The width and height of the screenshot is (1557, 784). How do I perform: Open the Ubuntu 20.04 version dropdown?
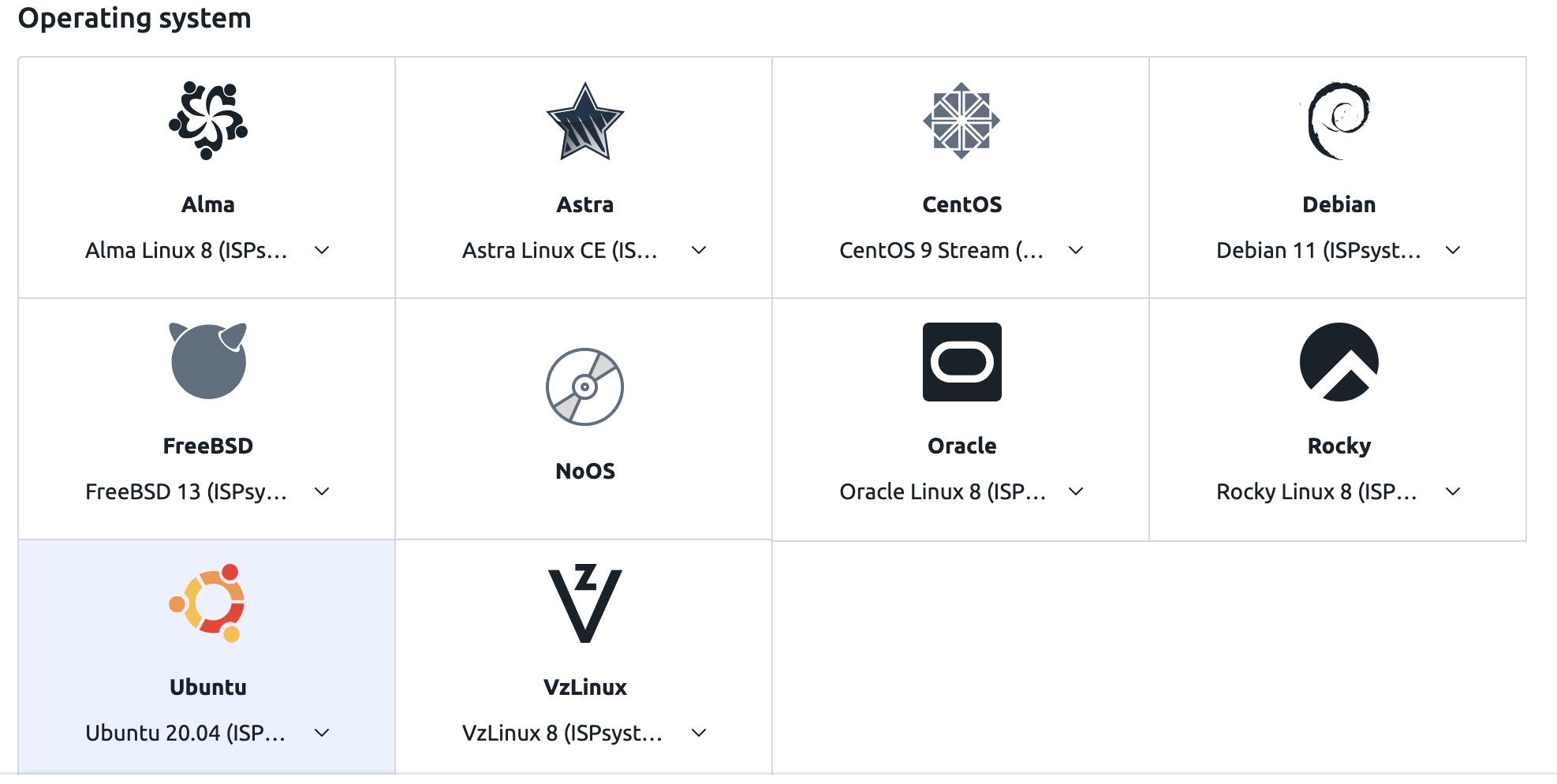322,734
